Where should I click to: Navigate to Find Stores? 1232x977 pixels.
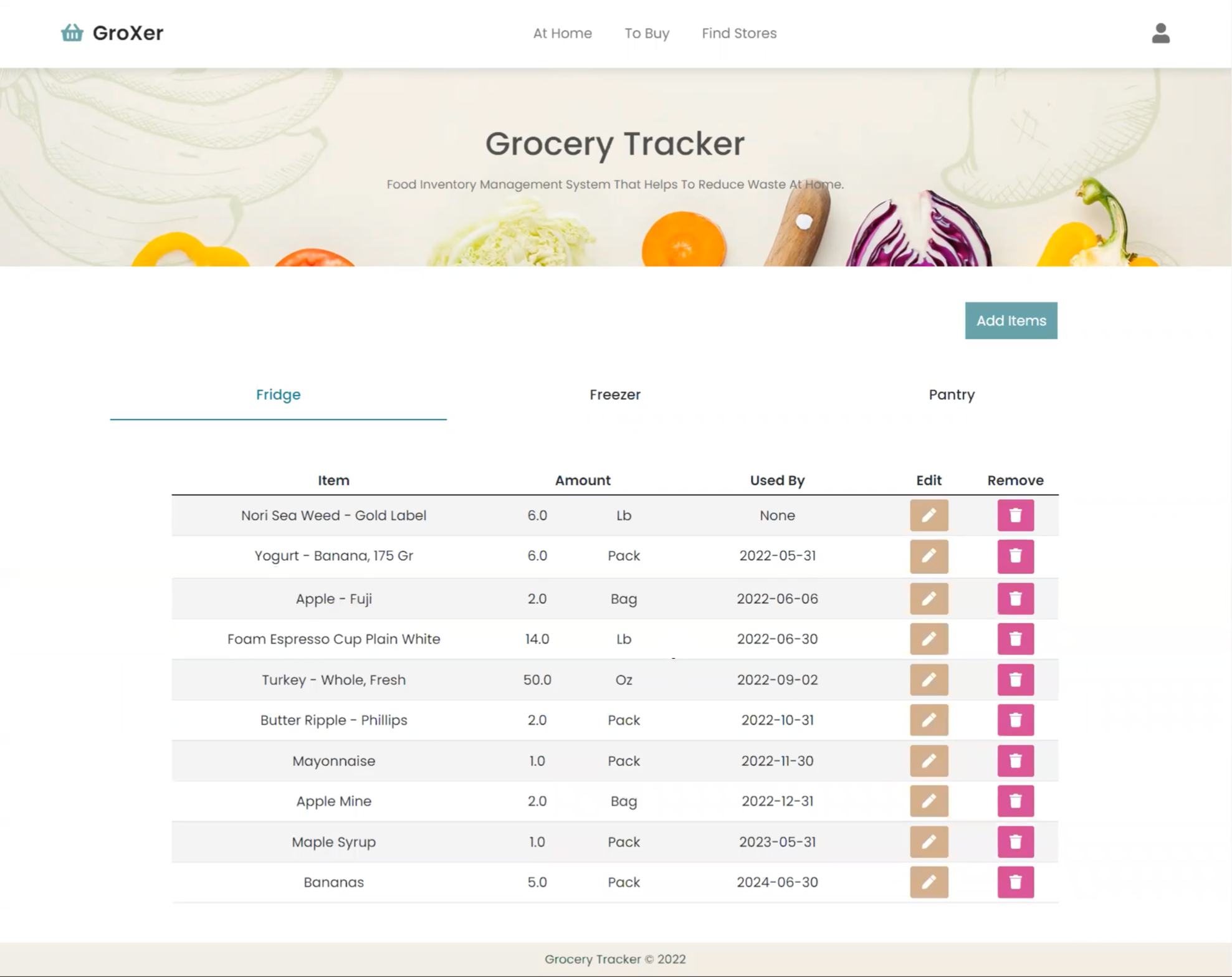tap(738, 33)
